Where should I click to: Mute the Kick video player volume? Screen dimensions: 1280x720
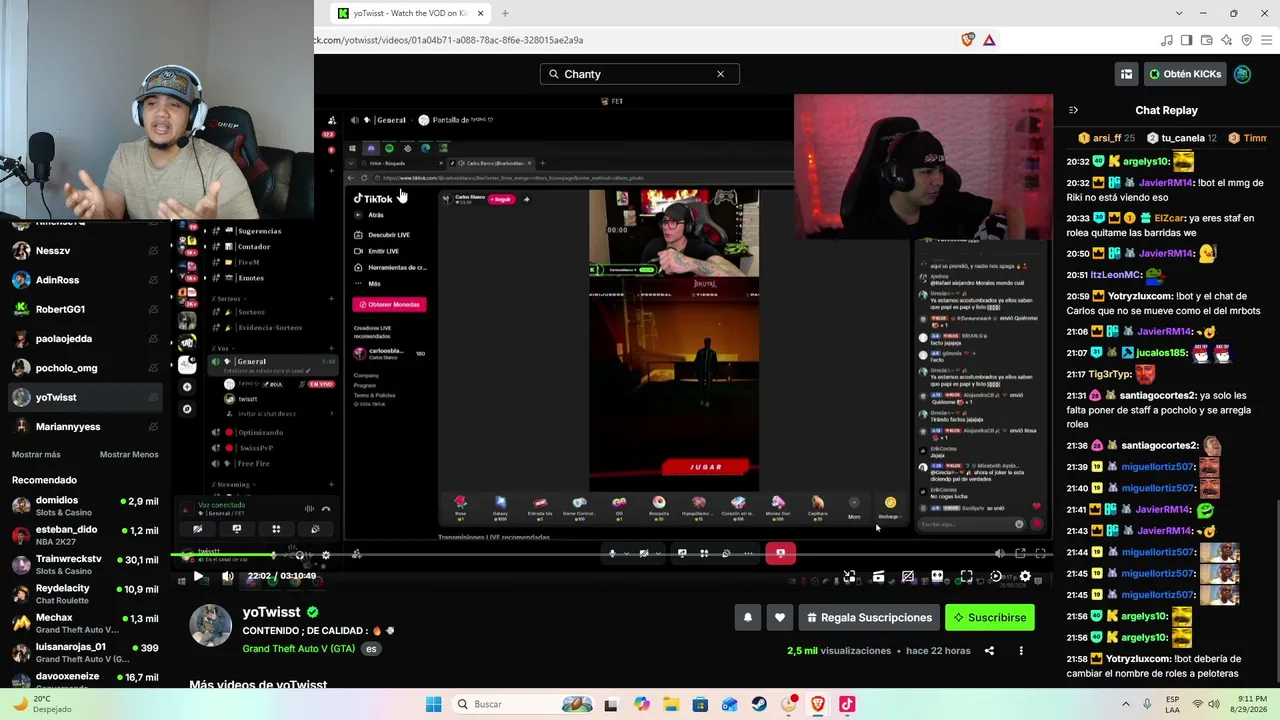point(227,576)
